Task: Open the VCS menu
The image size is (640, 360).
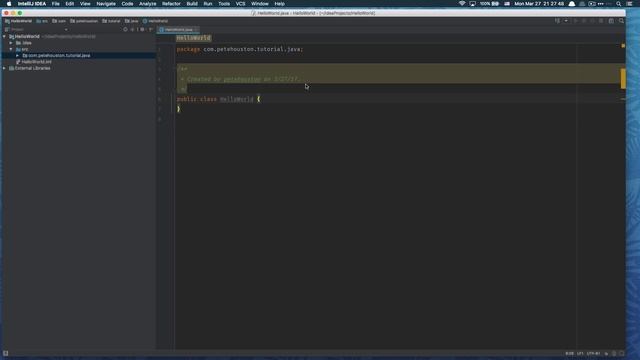Action: [240, 4]
